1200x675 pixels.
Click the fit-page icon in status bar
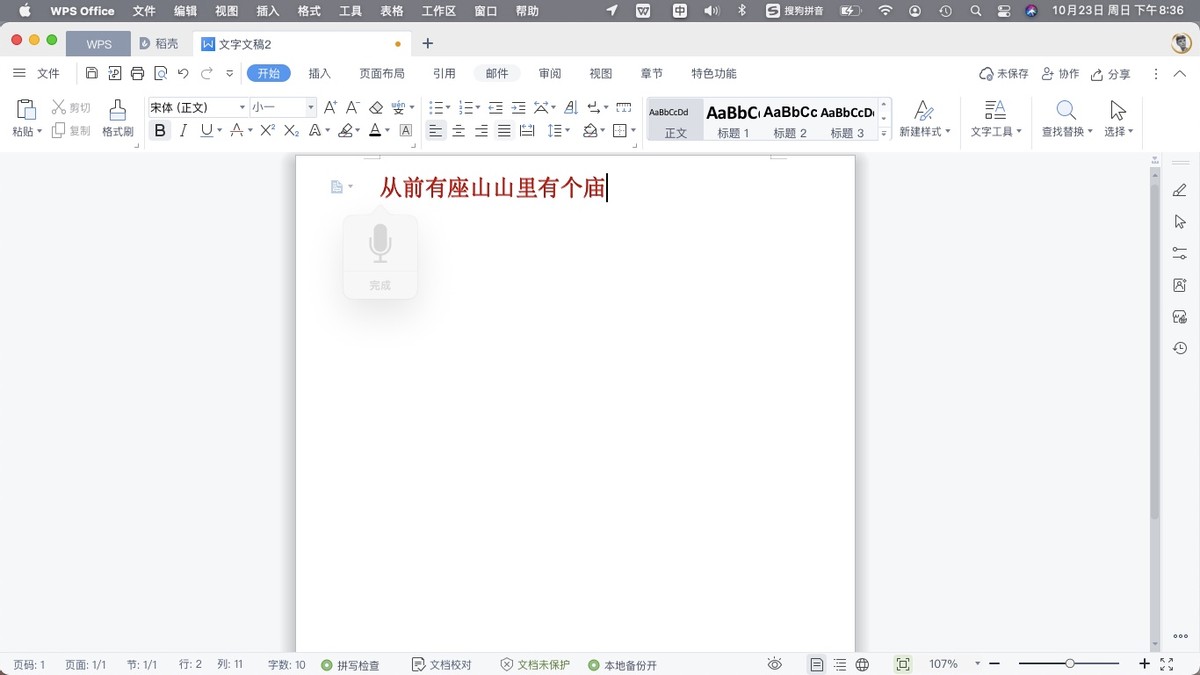click(903, 664)
